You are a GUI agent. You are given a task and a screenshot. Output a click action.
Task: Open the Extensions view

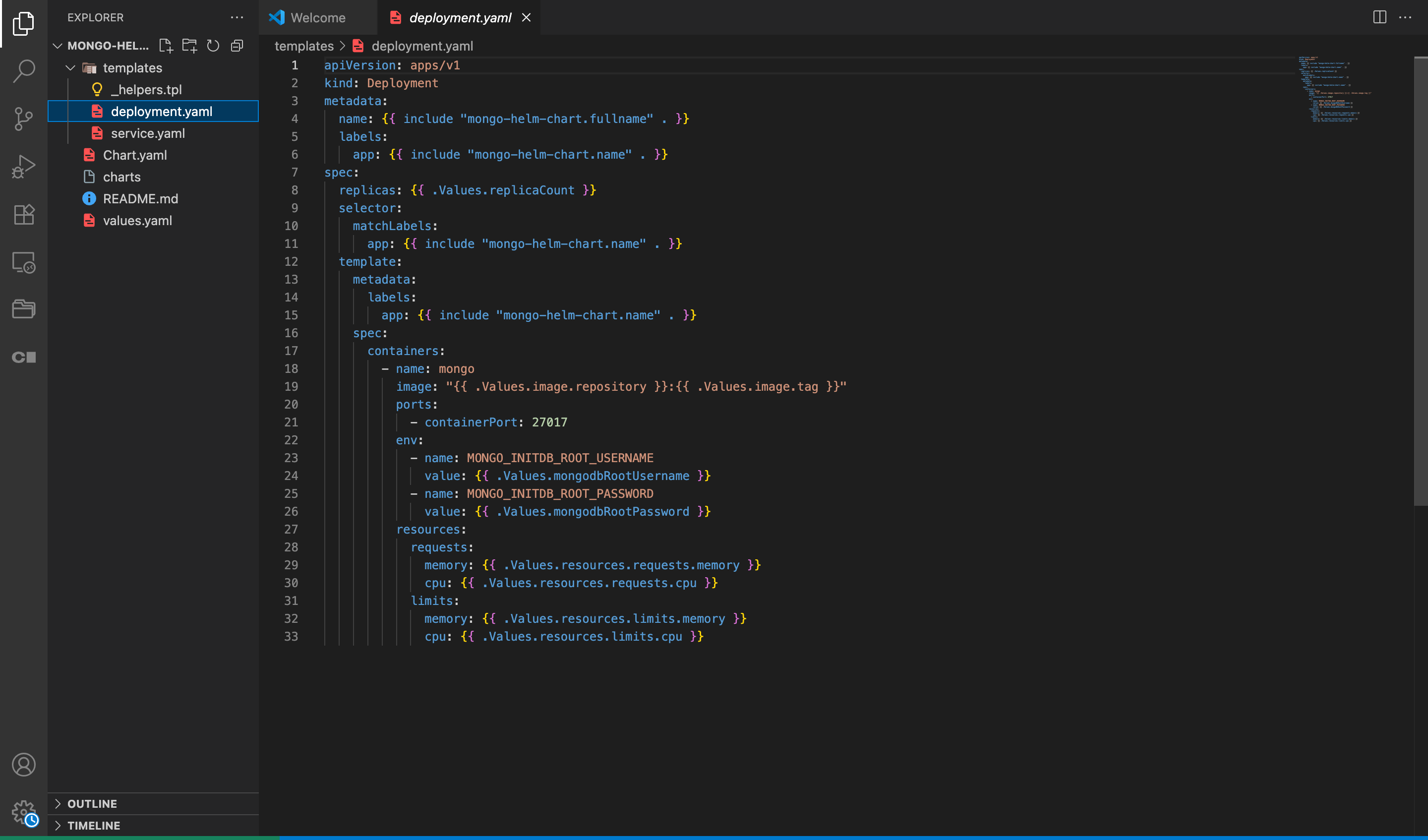[24, 215]
